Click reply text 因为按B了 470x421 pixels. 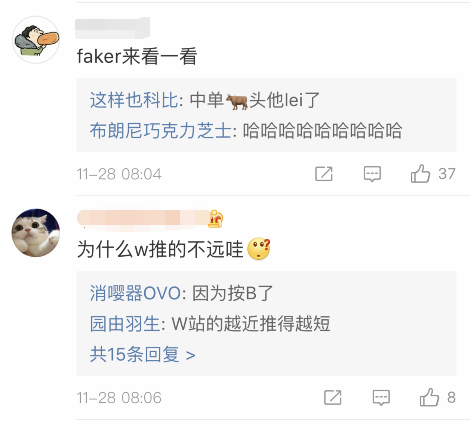point(233,293)
